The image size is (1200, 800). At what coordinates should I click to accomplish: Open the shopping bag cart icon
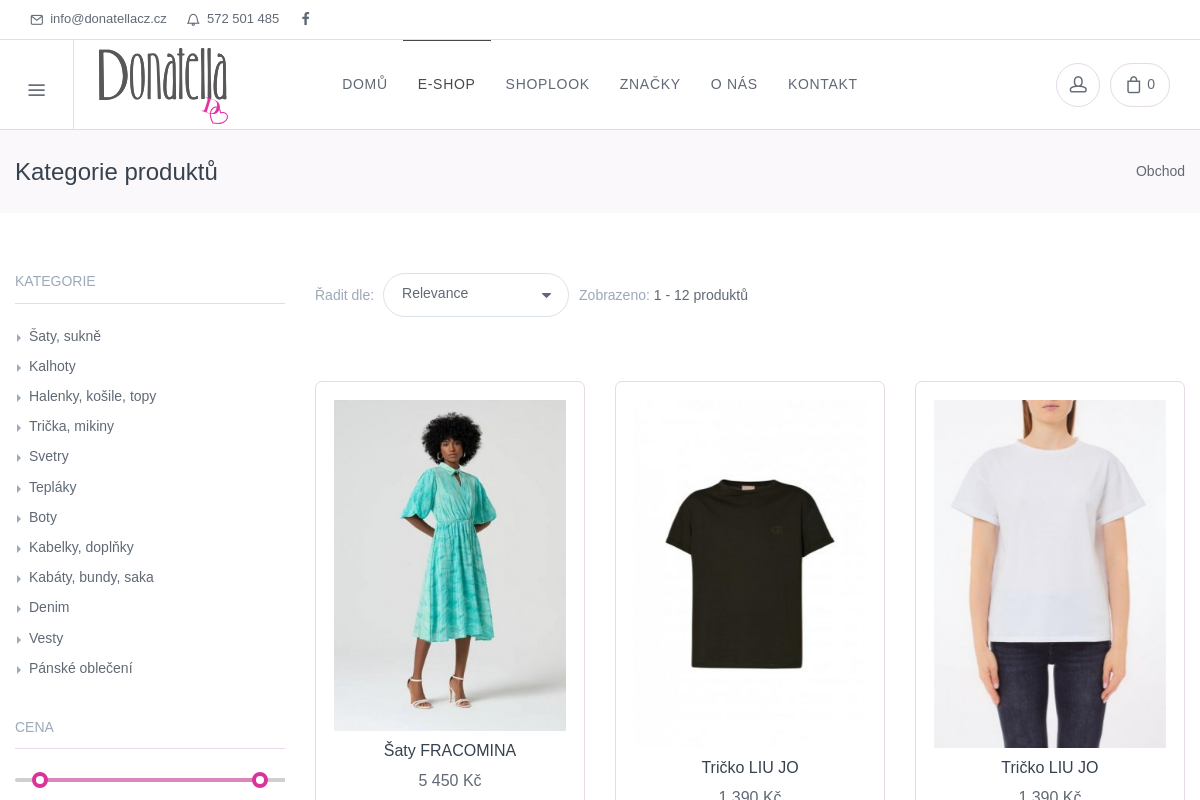tap(1139, 85)
